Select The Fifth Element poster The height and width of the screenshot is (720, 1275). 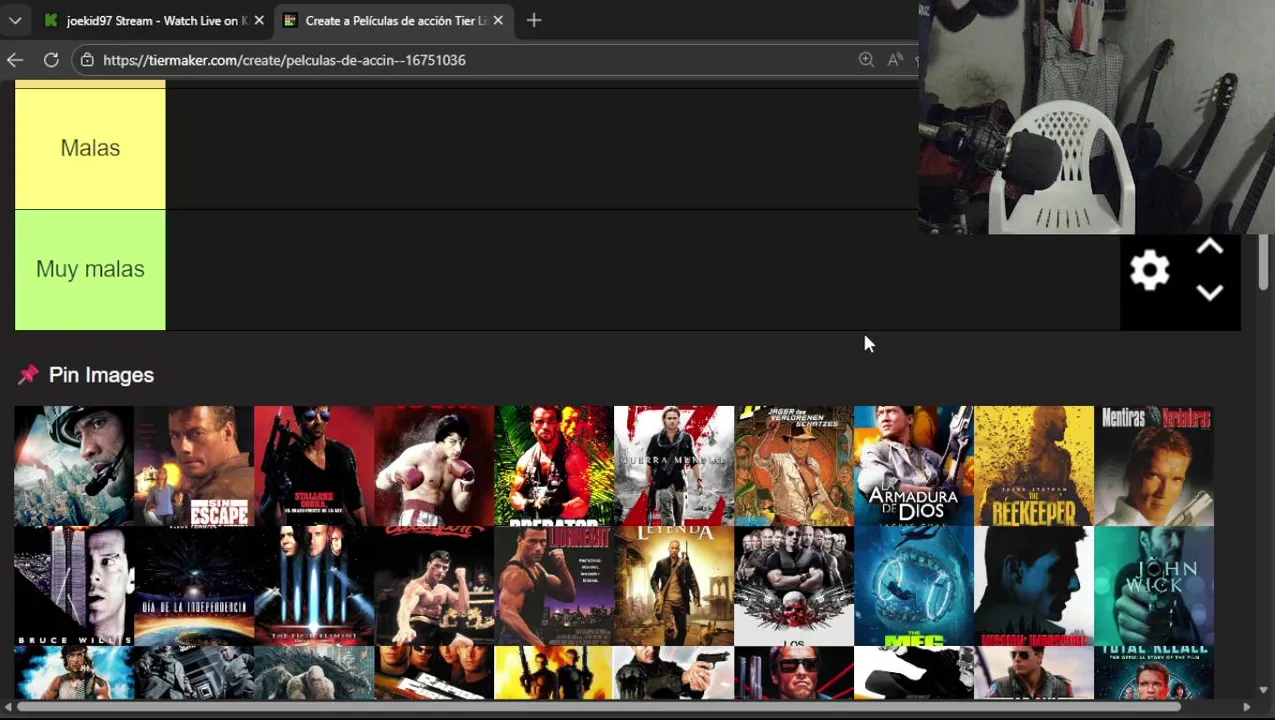point(314,586)
